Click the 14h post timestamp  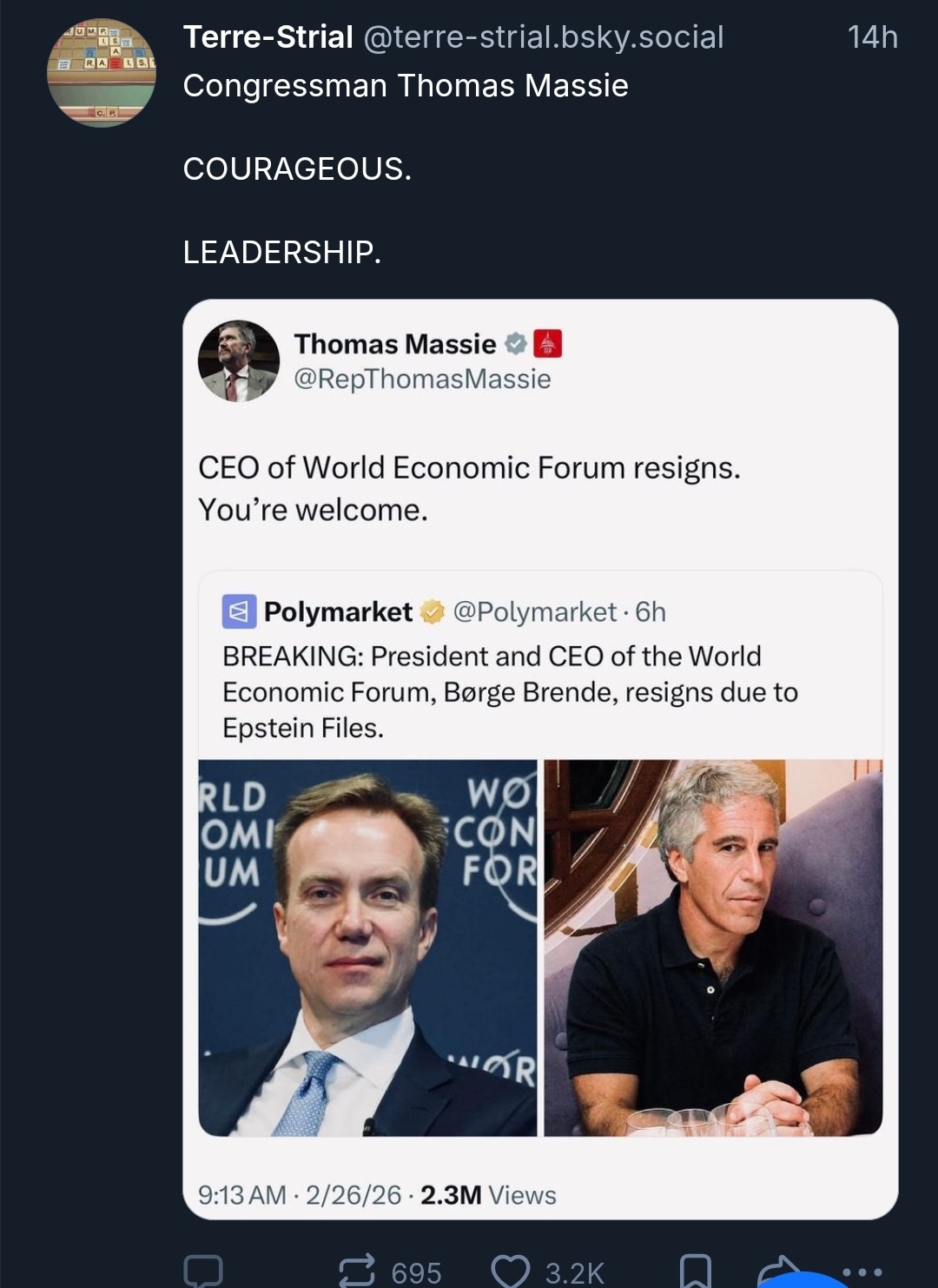[872, 37]
